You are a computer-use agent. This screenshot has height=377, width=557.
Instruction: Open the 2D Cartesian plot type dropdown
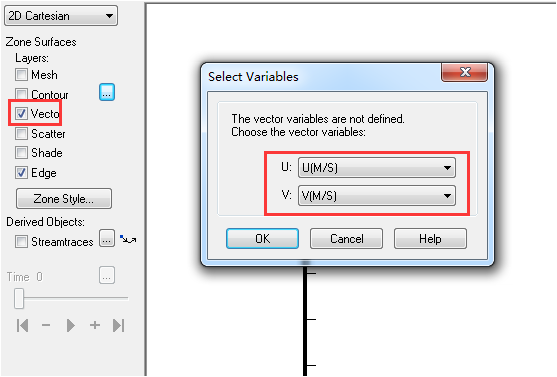click(61, 16)
